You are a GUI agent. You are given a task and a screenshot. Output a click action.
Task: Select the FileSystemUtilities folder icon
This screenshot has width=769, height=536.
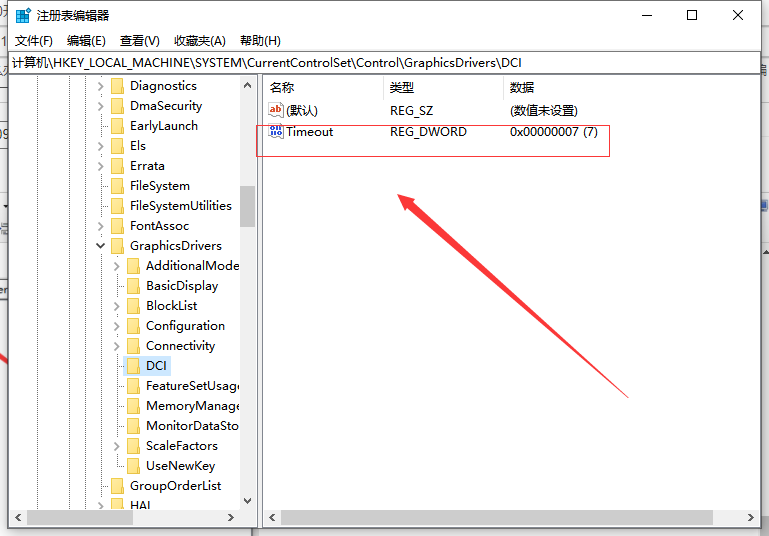(118, 206)
